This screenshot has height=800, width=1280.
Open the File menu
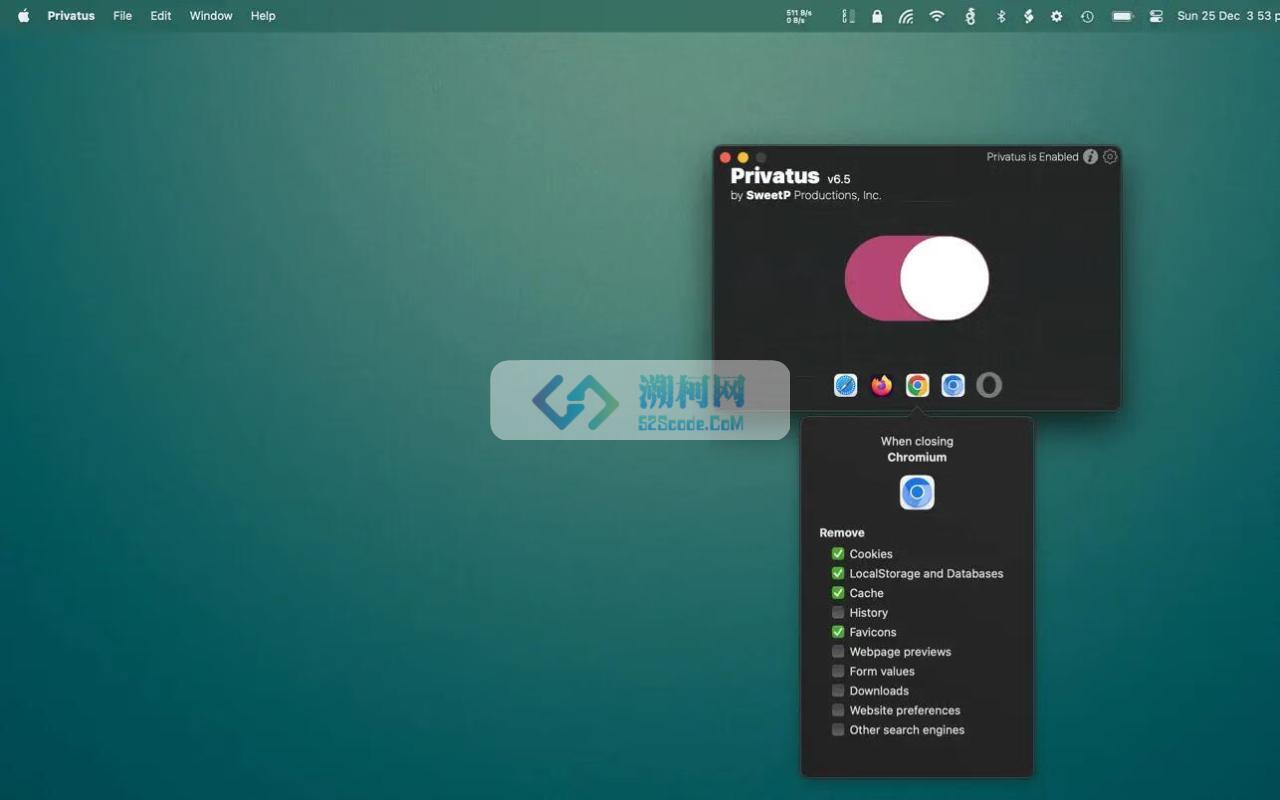pos(123,16)
